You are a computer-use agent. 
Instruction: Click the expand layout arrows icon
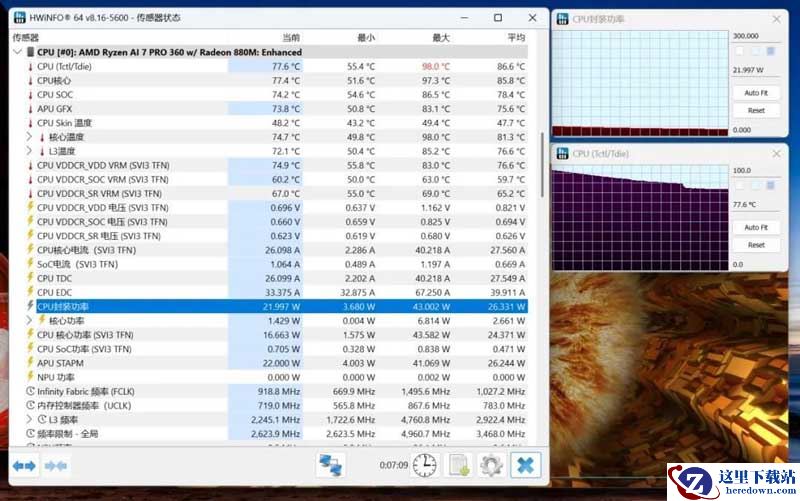[x=24, y=465]
